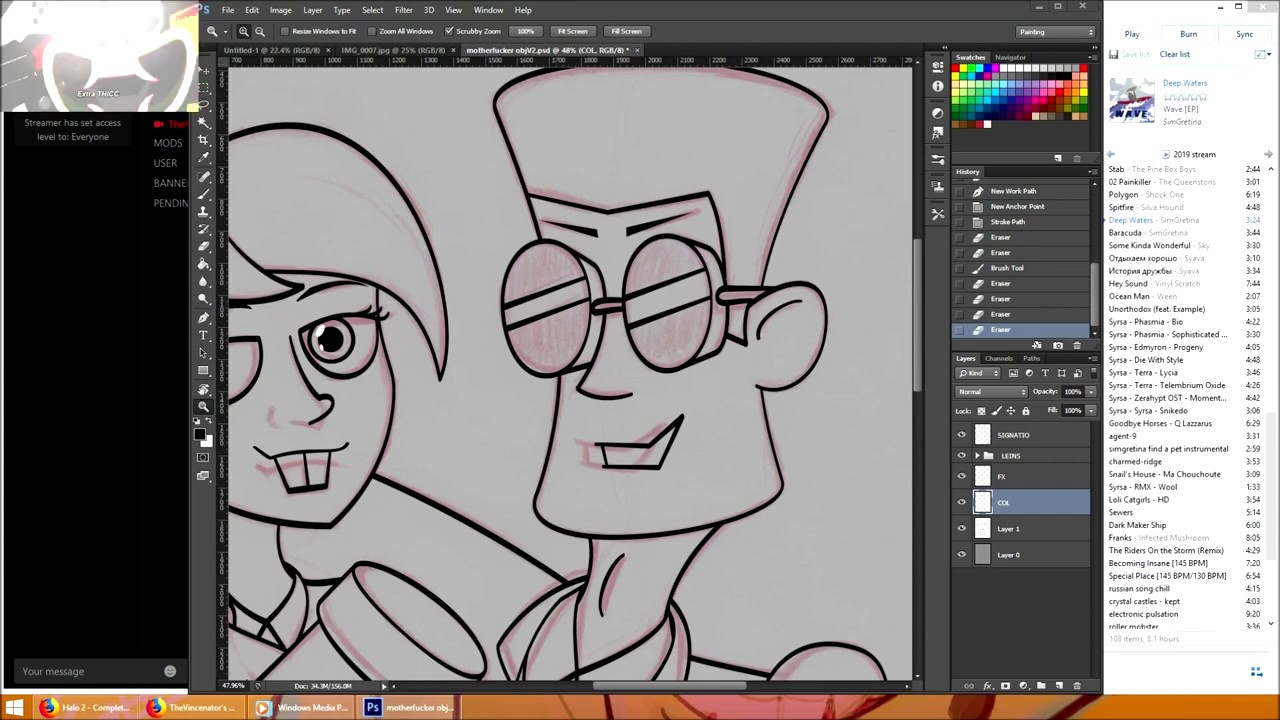
Task: Click the Sync tab in media player
Action: point(1244,34)
